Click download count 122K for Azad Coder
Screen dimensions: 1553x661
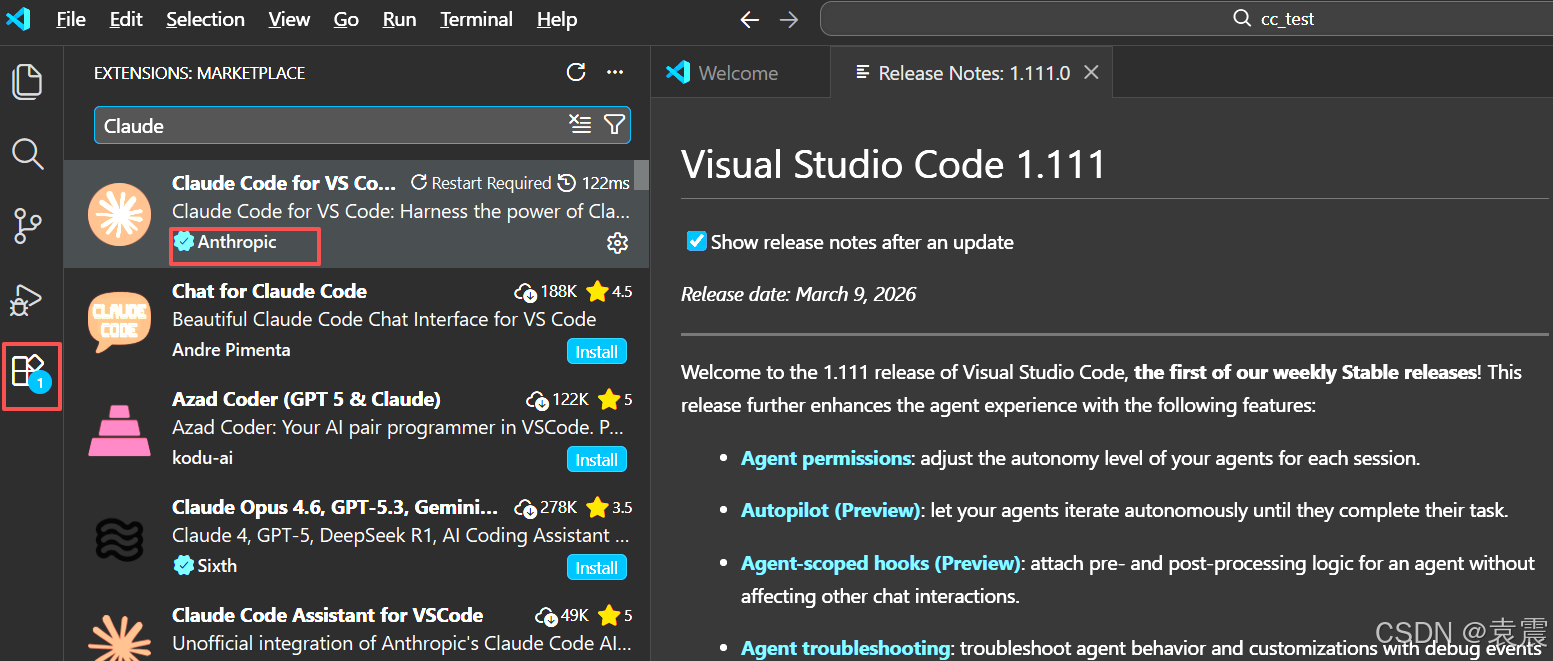click(558, 399)
